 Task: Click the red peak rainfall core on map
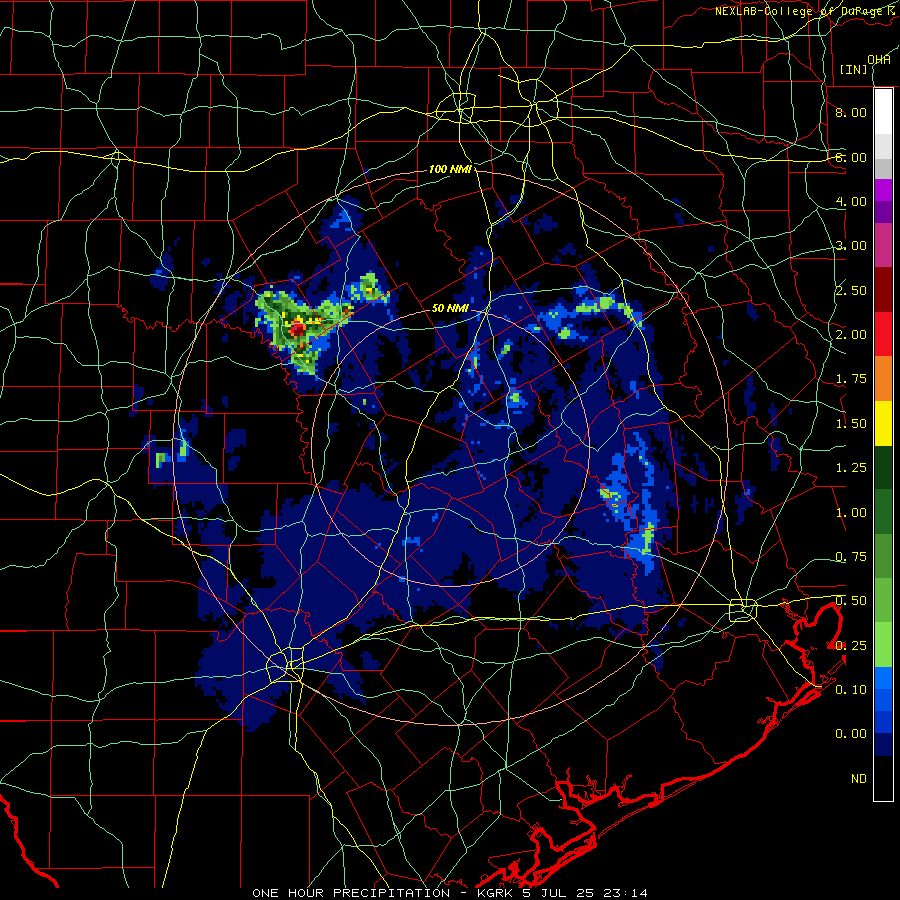tap(298, 329)
